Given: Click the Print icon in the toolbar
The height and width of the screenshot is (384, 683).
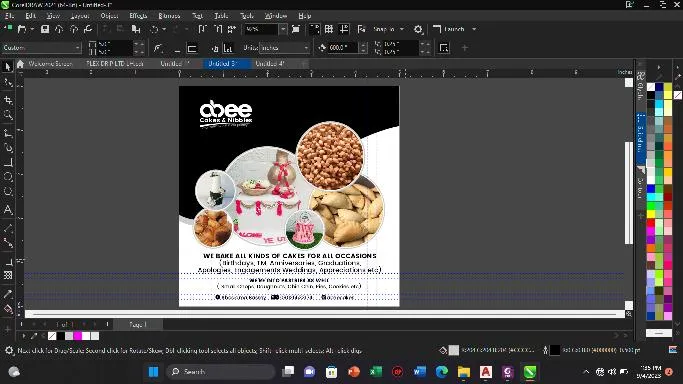Looking at the screenshot, I should point(88,29).
